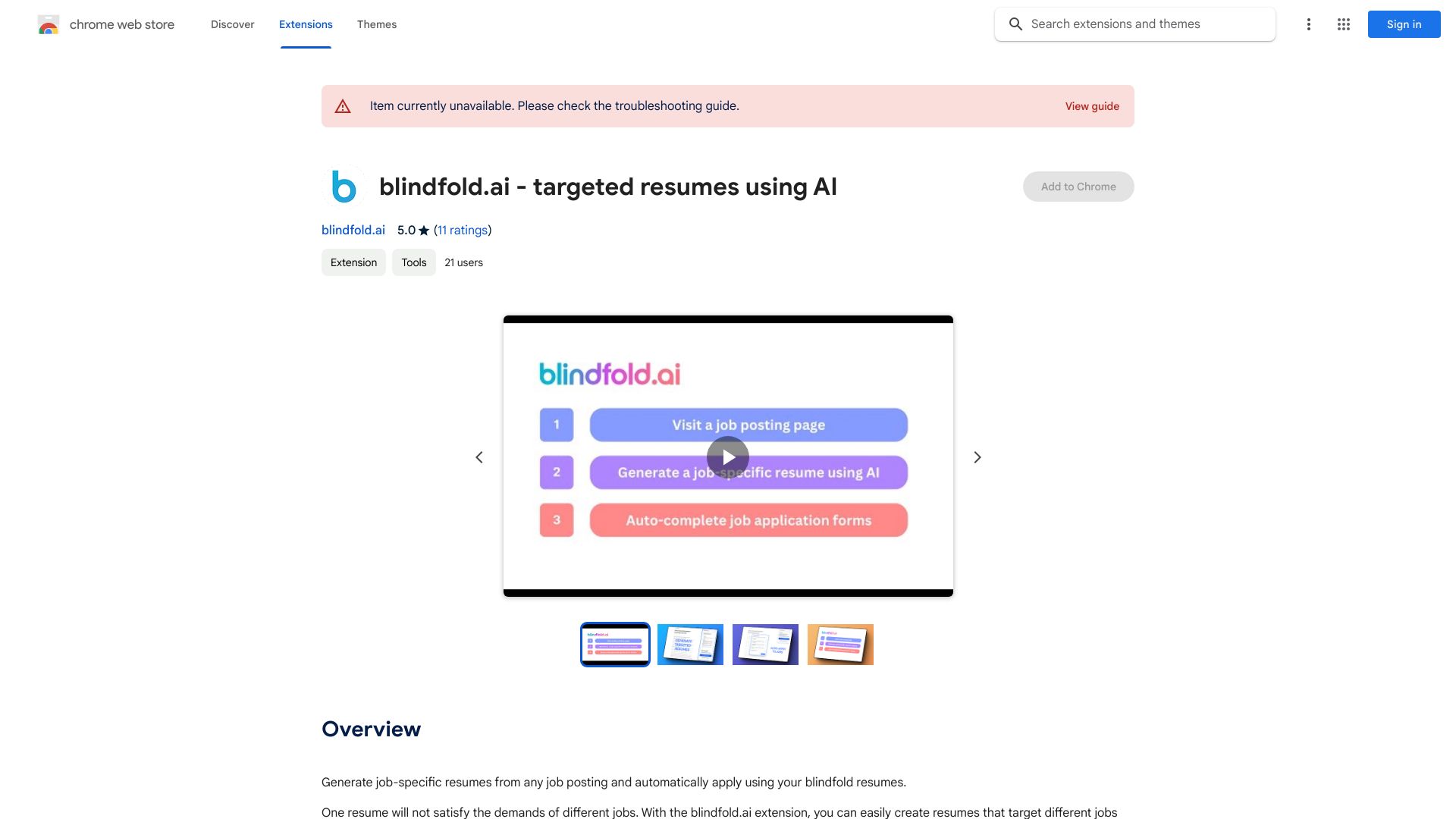Click the right arrow navigation icon
The height and width of the screenshot is (819, 1456).
[977, 457]
